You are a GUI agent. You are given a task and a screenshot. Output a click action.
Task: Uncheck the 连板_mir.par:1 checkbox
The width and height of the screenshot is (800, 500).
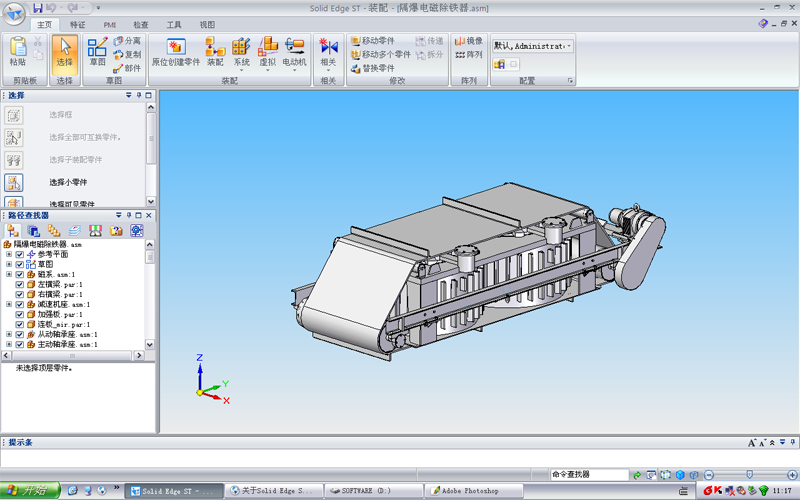click(x=19, y=324)
